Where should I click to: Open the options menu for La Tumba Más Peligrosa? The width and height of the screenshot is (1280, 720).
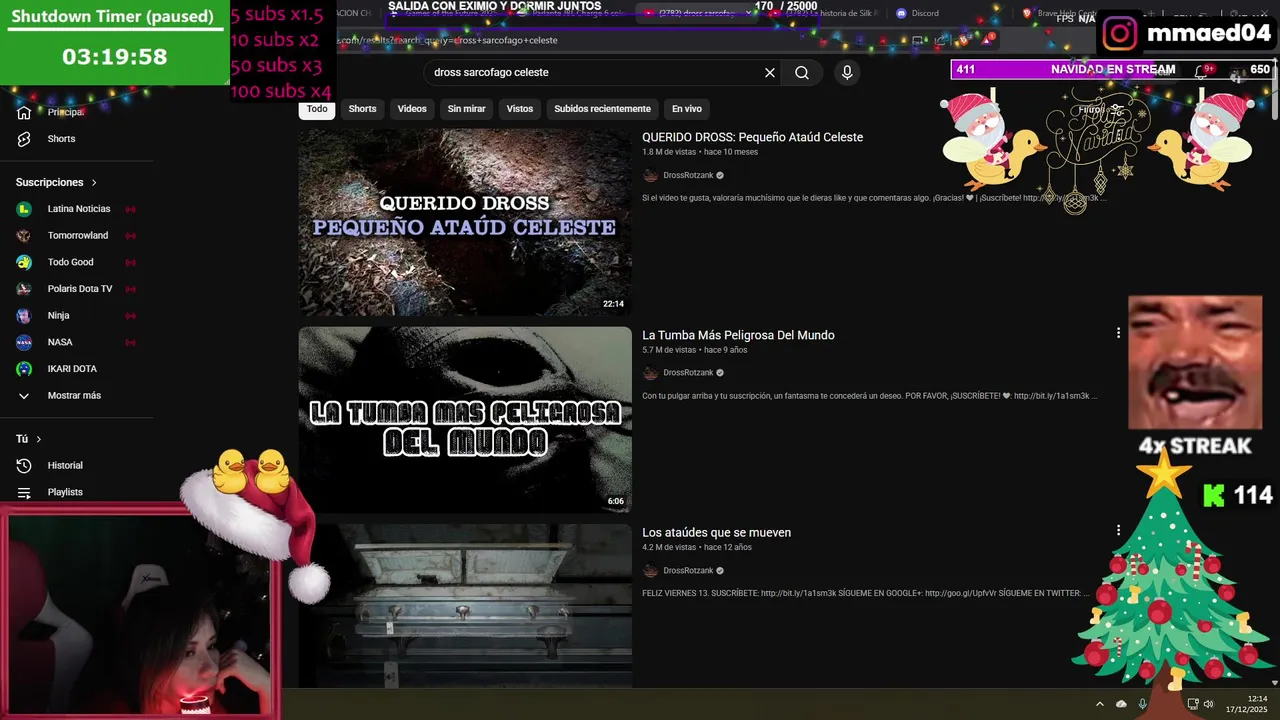pyautogui.click(x=1118, y=333)
